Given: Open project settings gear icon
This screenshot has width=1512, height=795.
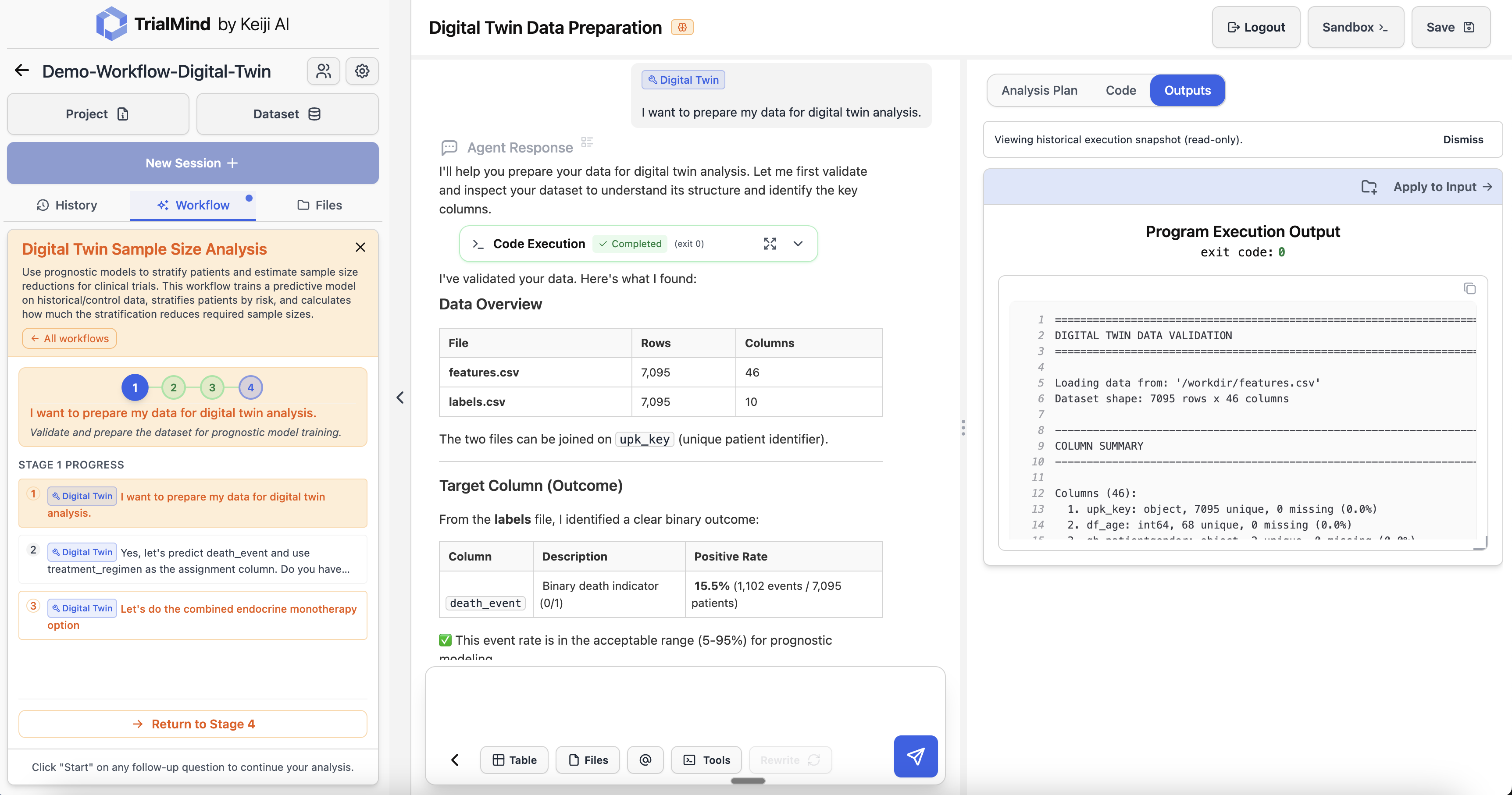Looking at the screenshot, I should coord(362,71).
